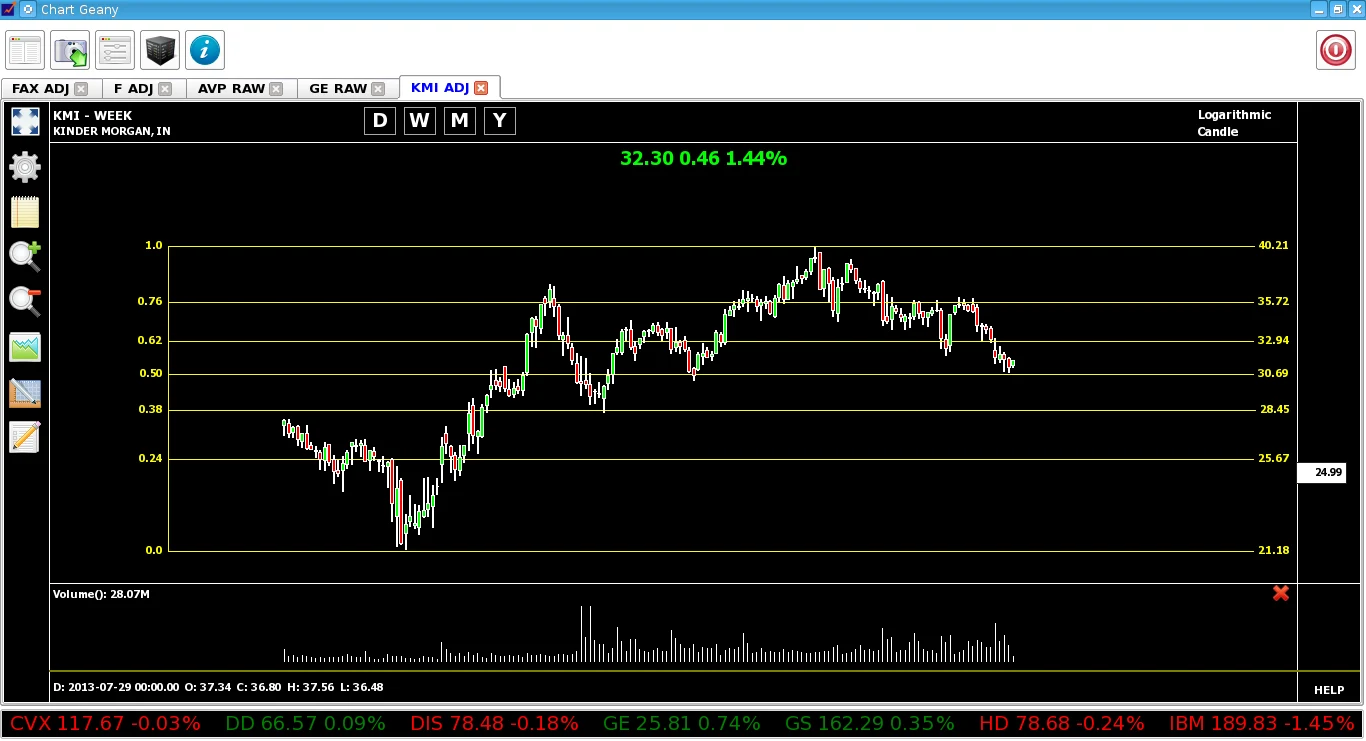Switch chart to yearly Y timeframe
Screen dimensions: 1366x741
pyautogui.click(x=500, y=121)
